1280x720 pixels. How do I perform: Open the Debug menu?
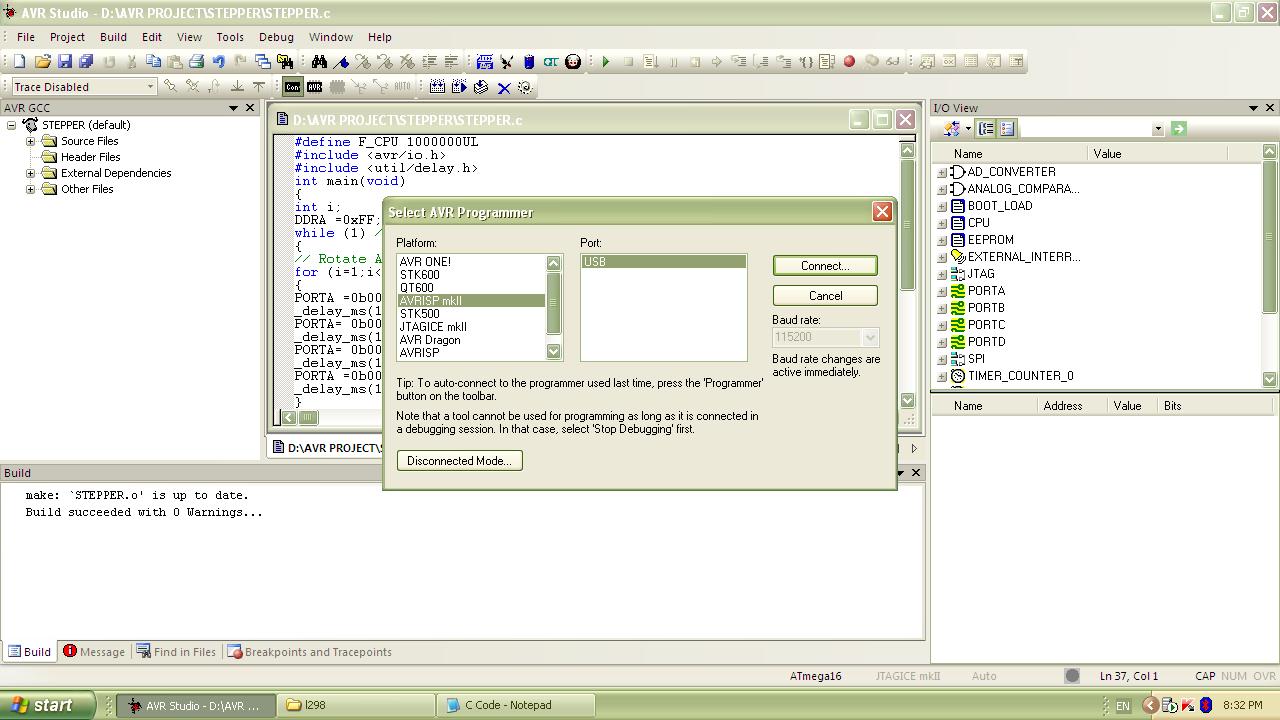276,37
